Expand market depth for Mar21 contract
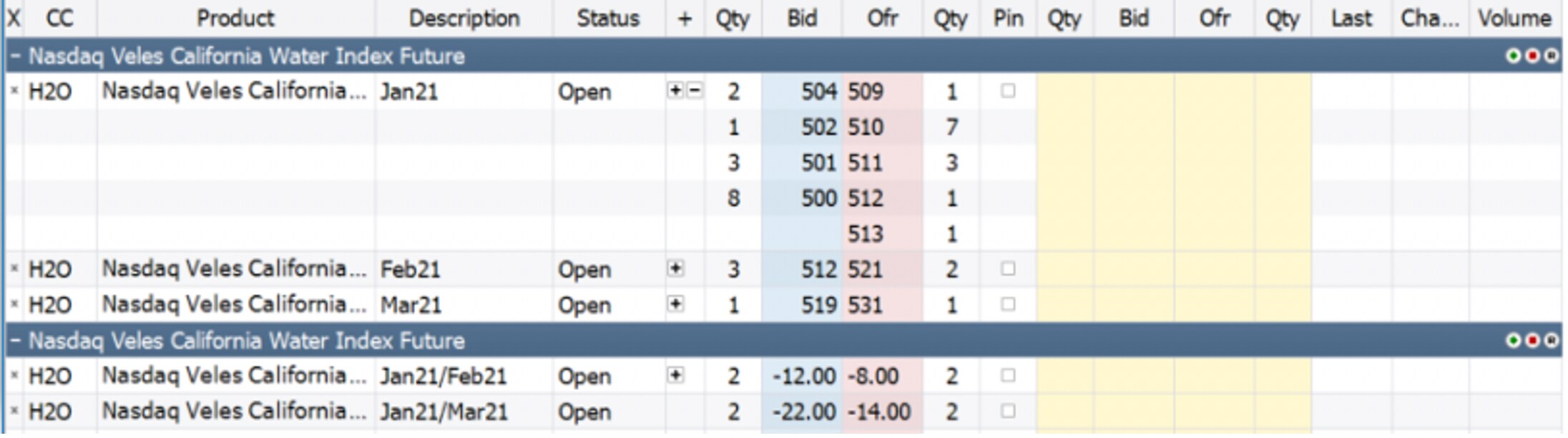 675,304
